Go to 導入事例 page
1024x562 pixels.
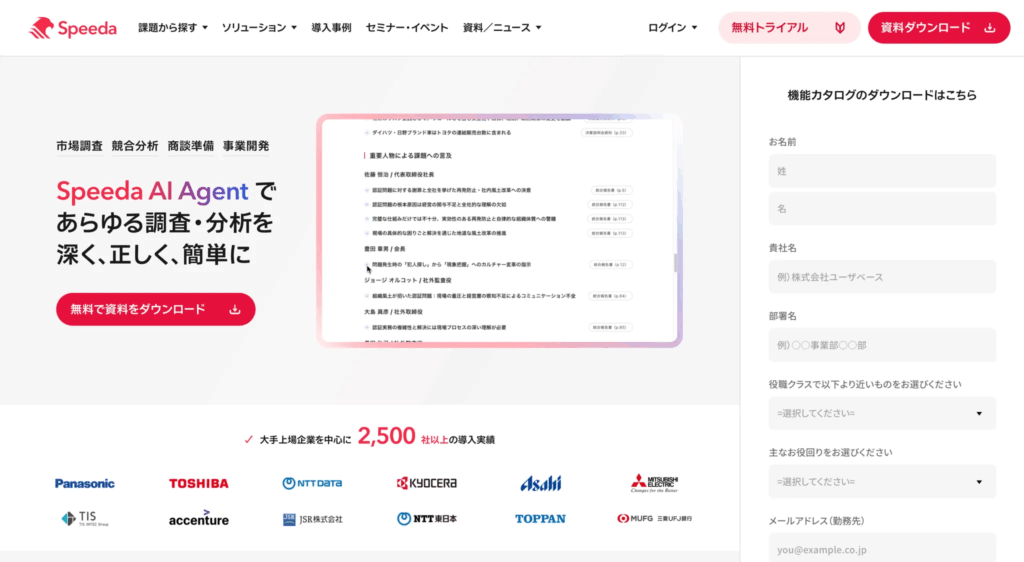coord(331,28)
